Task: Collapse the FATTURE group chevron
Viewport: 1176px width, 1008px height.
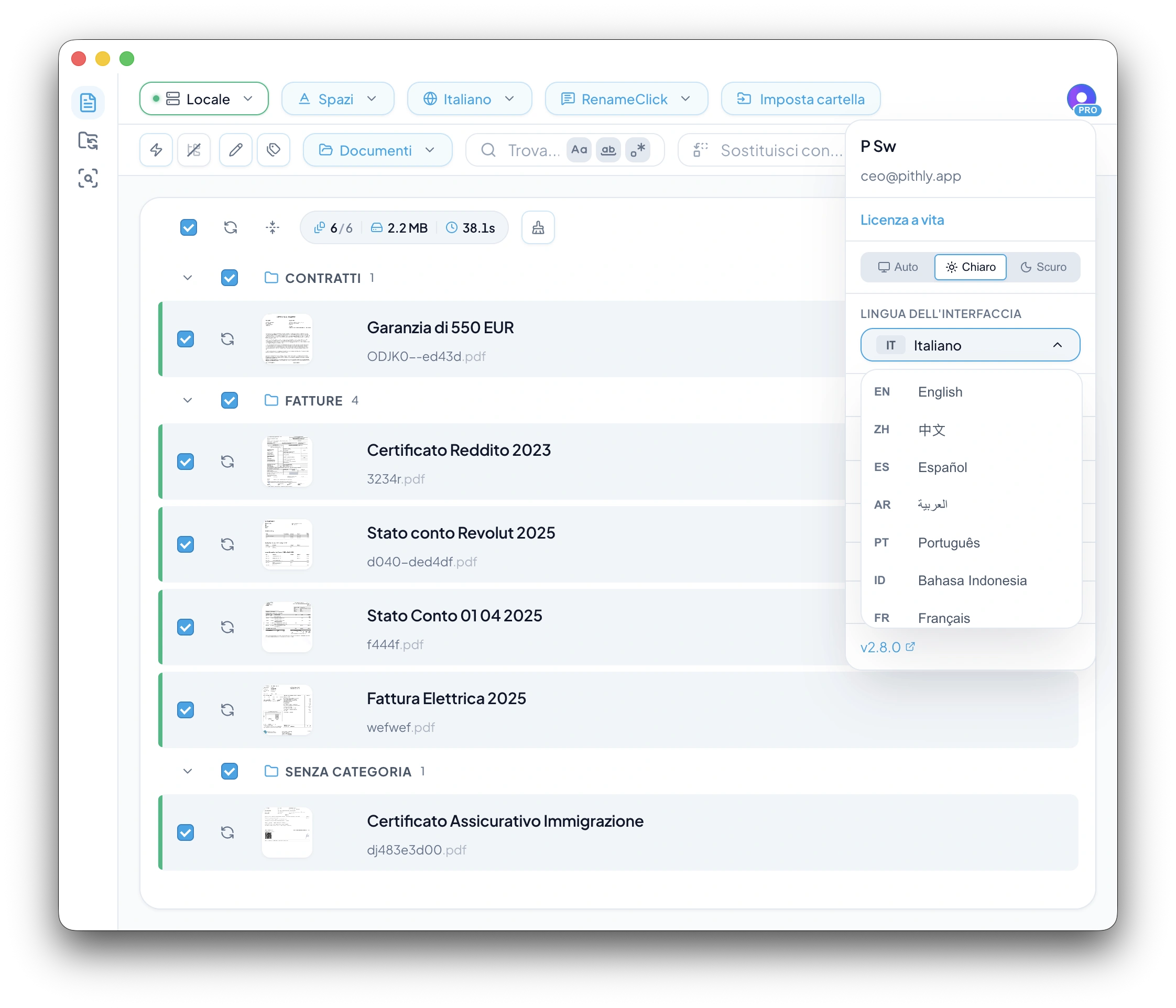Action: click(x=188, y=400)
